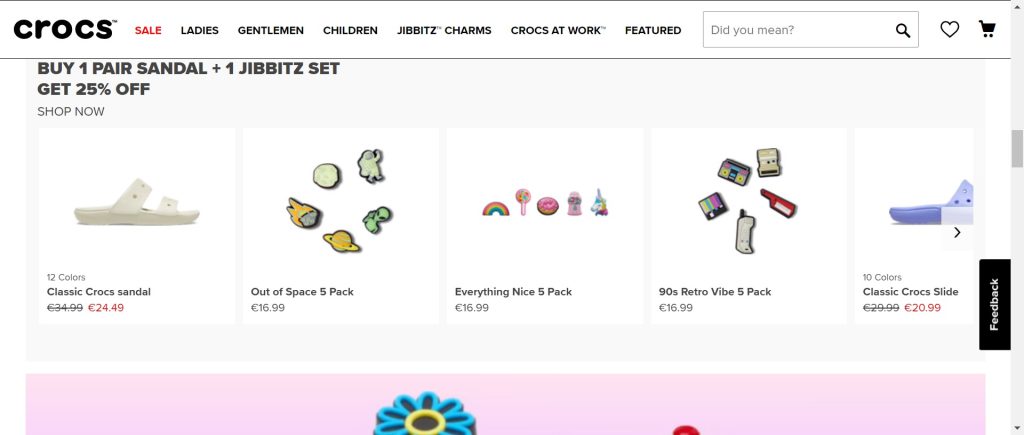
Task: Click the page vertical scrollbar thumb
Action: point(1017,149)
